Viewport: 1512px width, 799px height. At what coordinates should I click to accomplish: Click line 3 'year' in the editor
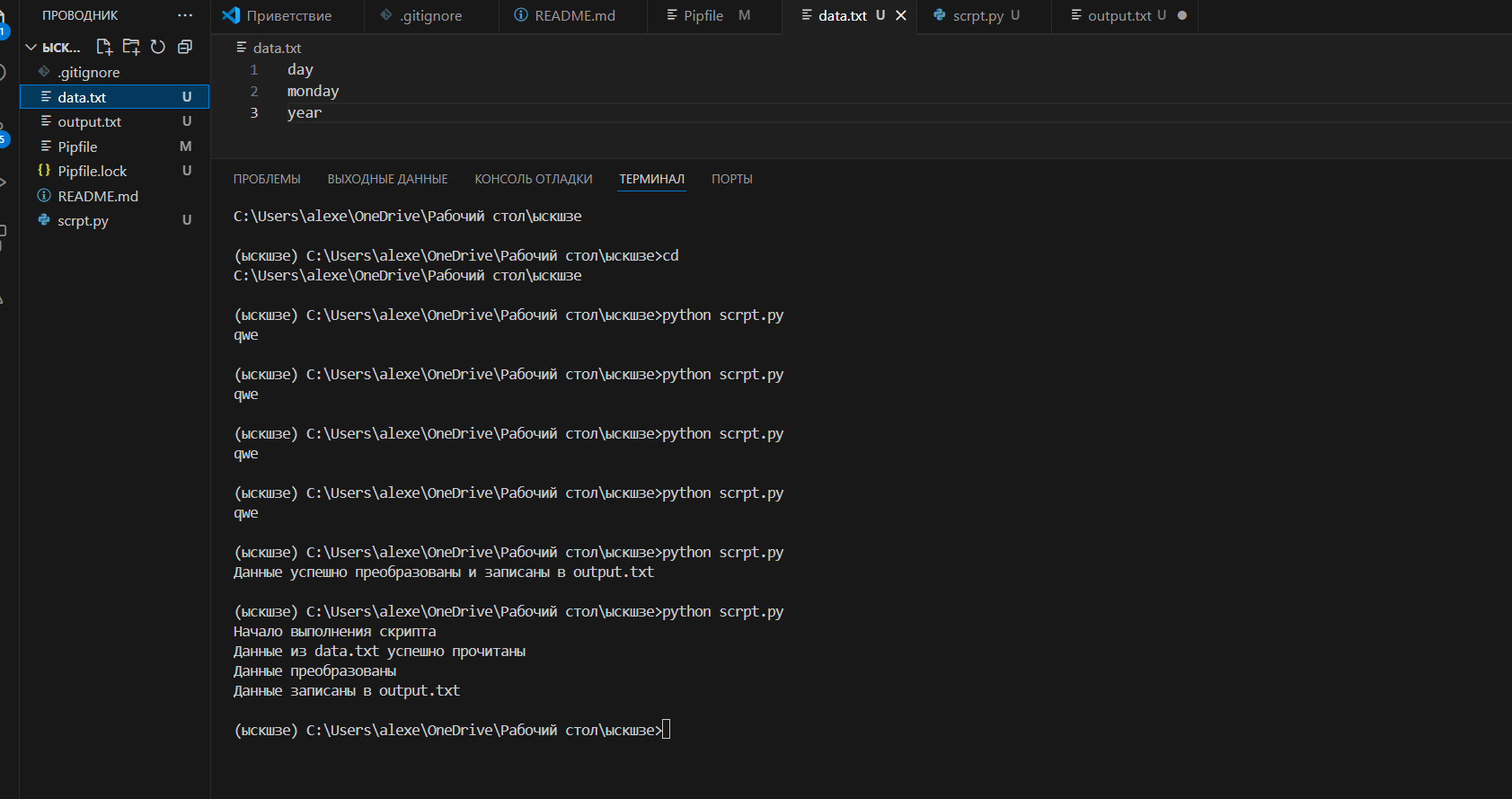point(305,112)
